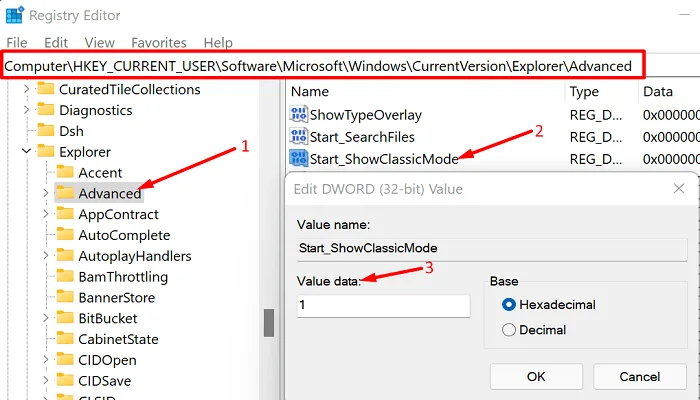Click the key tree scrollbar thumb
700x400 pixels.
269,323
